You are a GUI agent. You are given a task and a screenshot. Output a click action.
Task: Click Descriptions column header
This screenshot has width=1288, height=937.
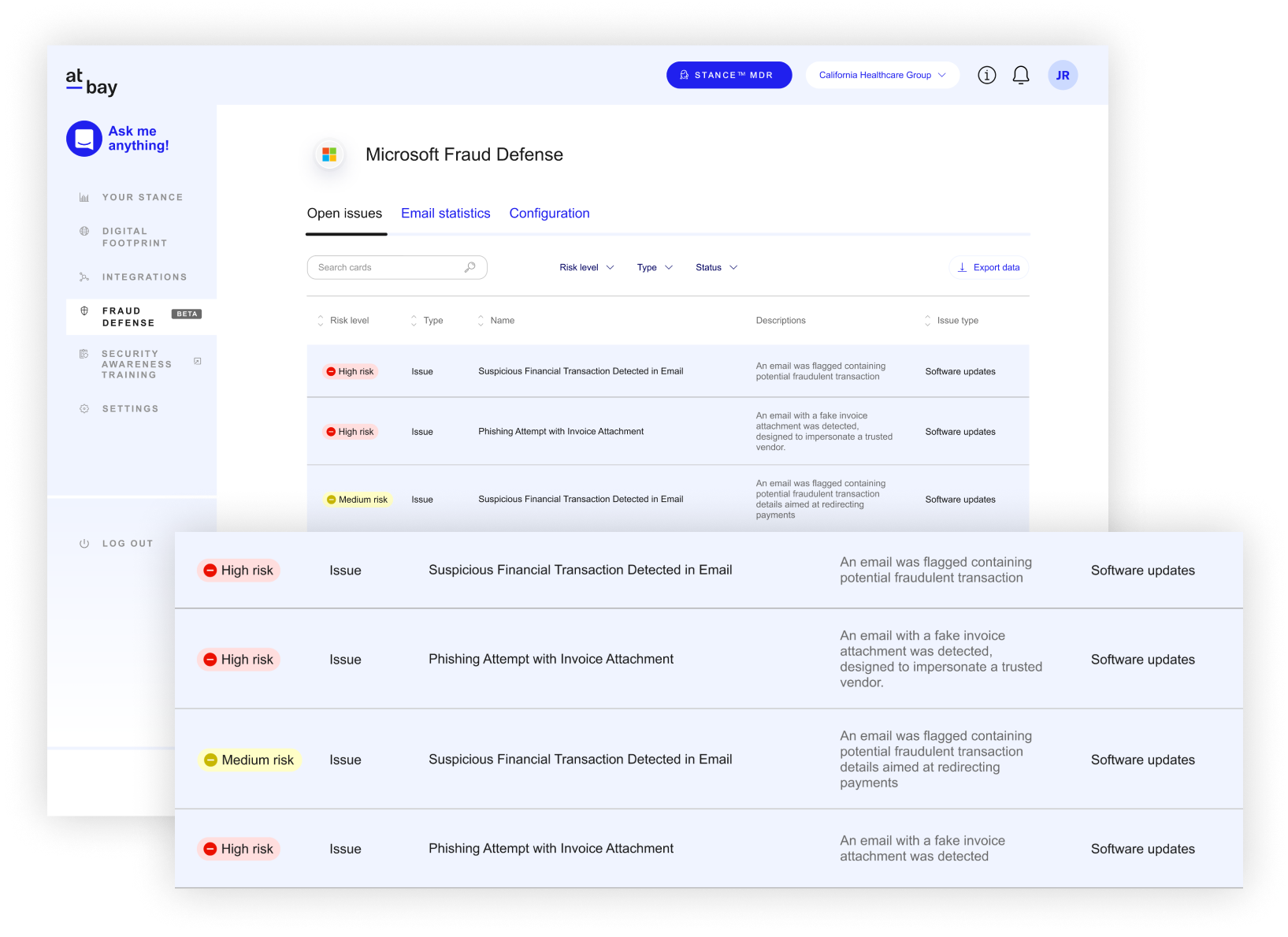pyautogui.click(x=781, y=321)
